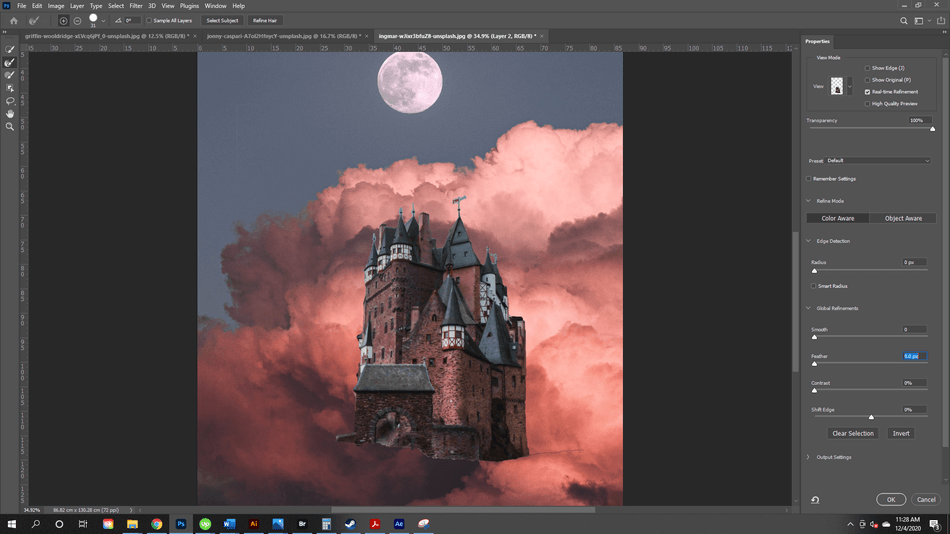Click the Radius value input field
This screenshot has width=950, height=534.
(x=914, y=262)
